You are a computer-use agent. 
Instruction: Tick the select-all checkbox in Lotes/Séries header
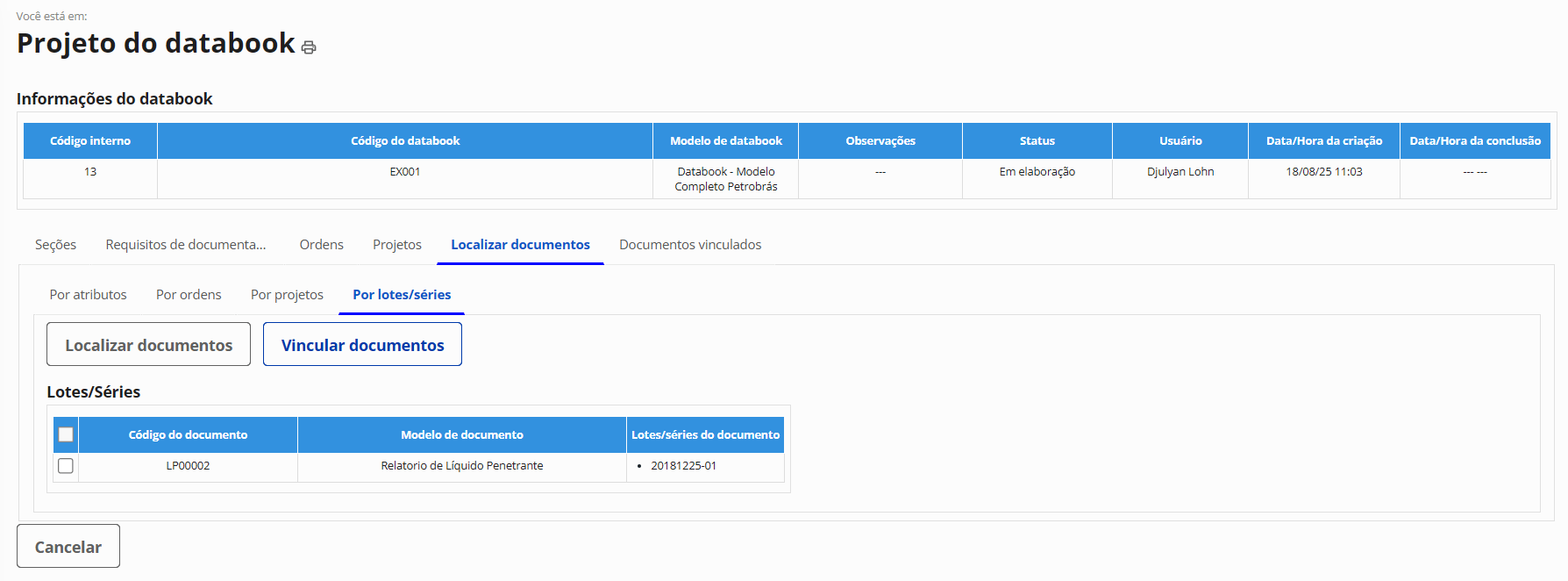(x=66, y=434)
